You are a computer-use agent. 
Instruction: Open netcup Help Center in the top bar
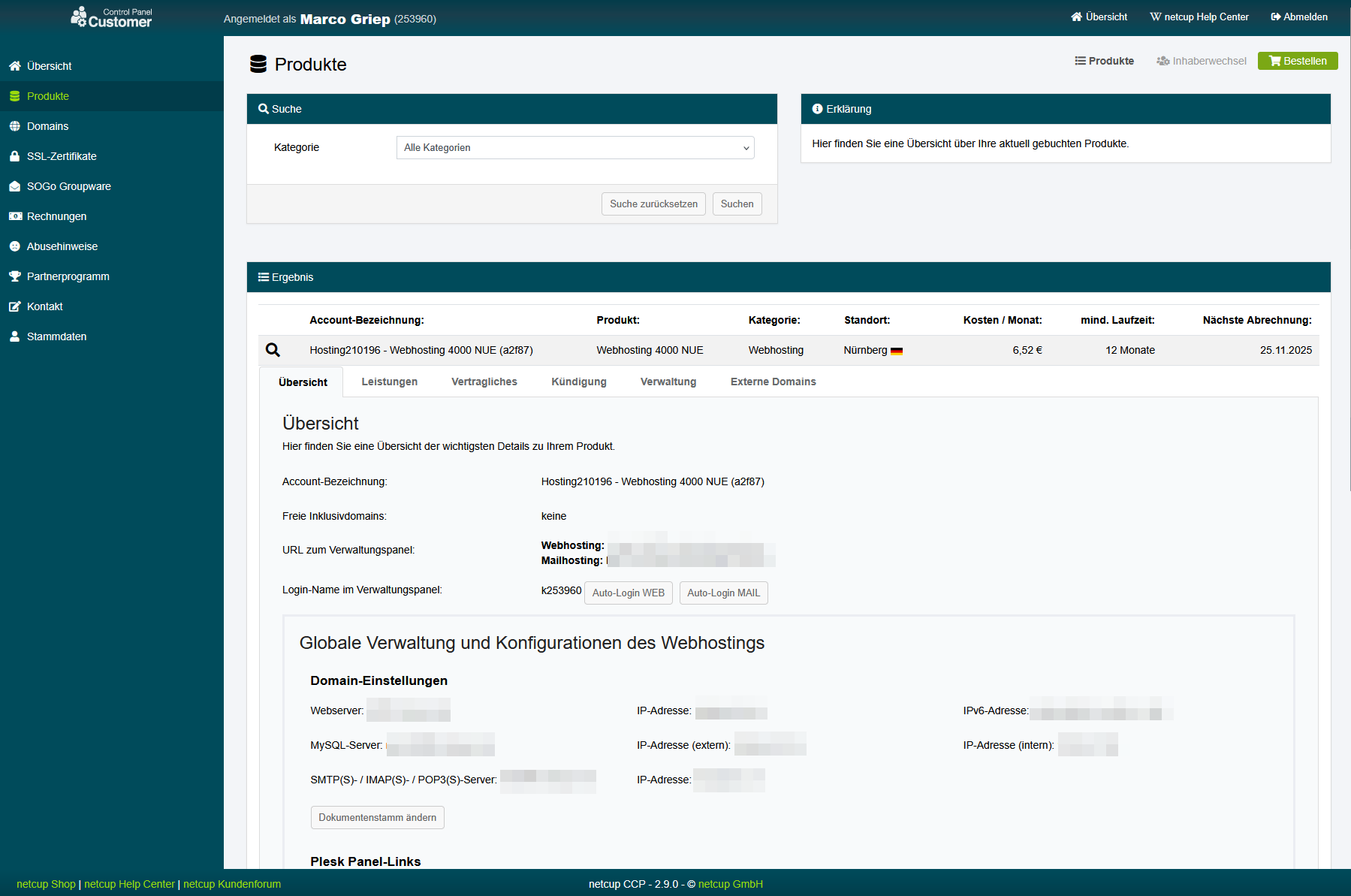pyautogui.click(x=1199, y=17)
